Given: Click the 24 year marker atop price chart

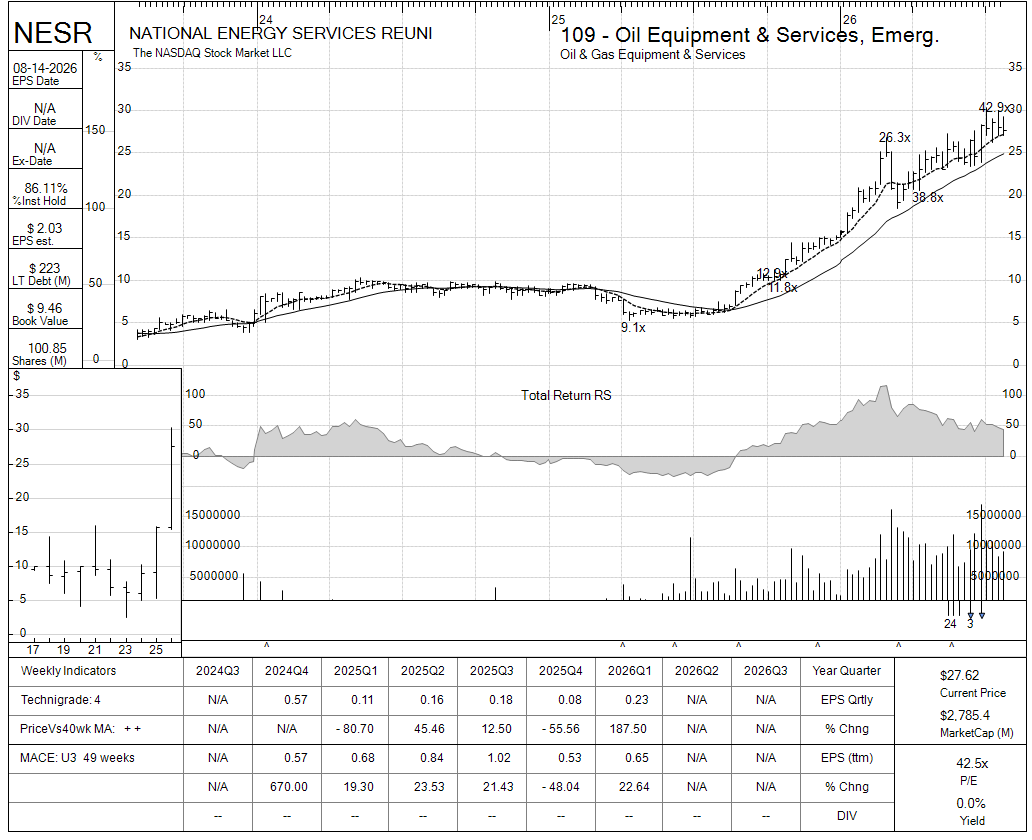Looking at the screenshot, I should tap(265, 20).
